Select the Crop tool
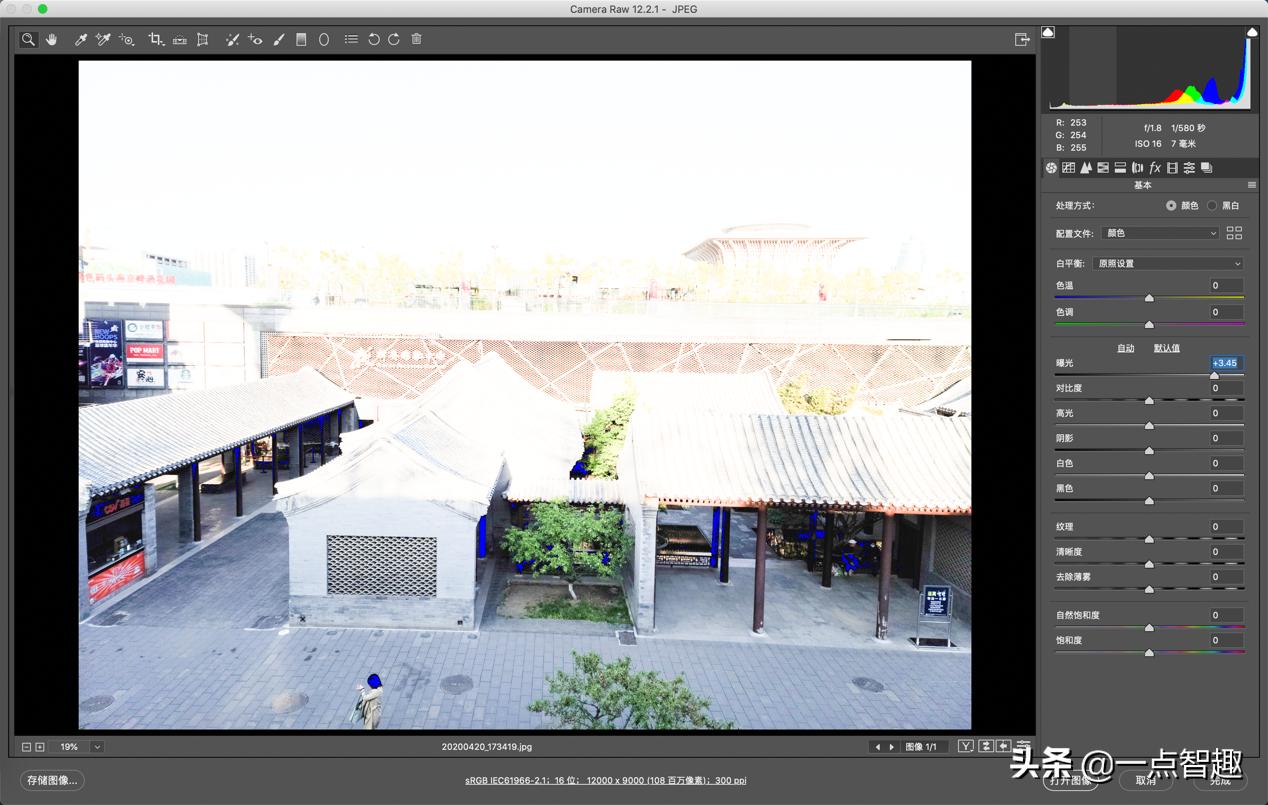1268x805 pixels. [155, 39]
